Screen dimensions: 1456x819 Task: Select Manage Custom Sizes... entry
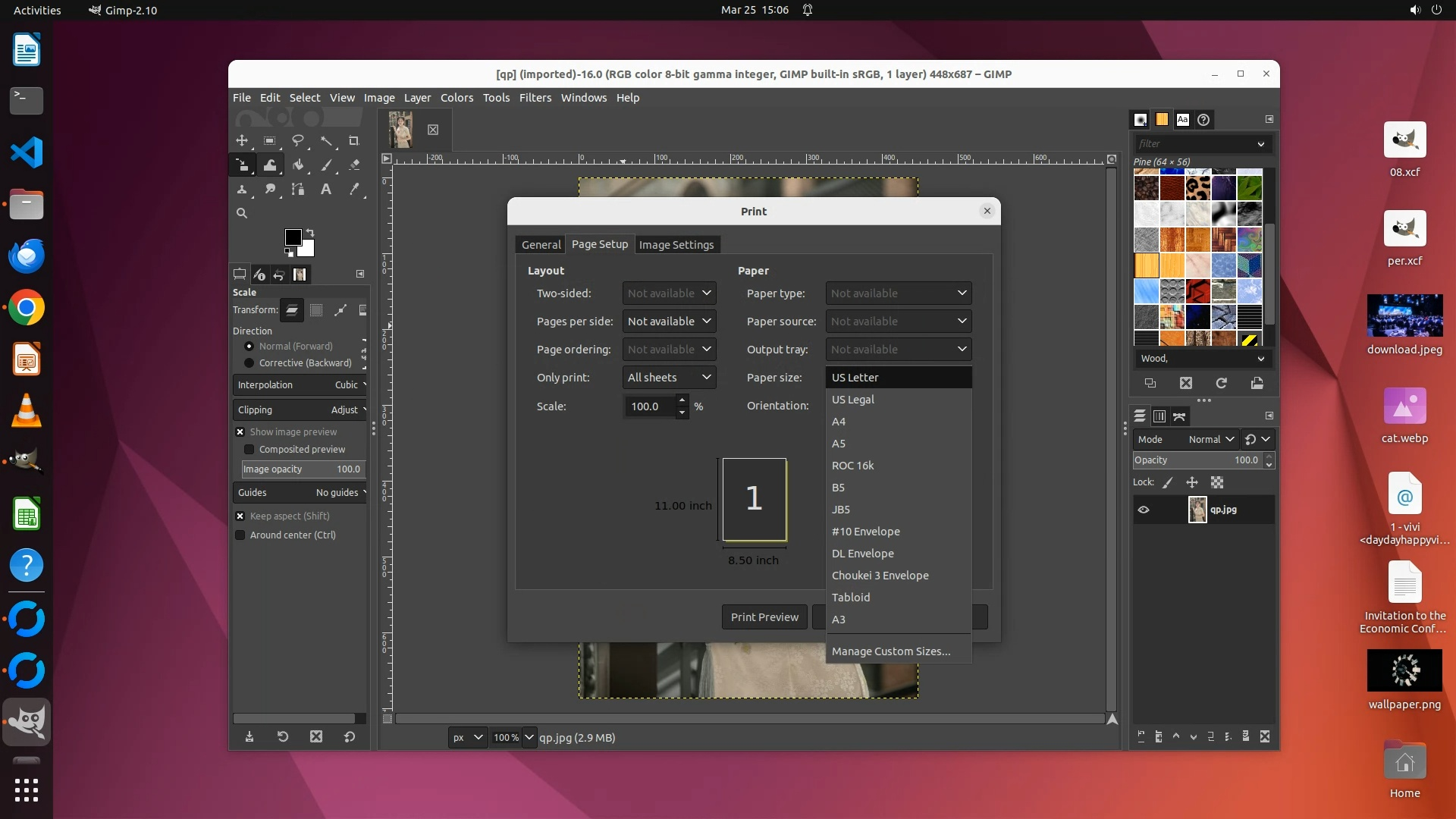(890, 651)
